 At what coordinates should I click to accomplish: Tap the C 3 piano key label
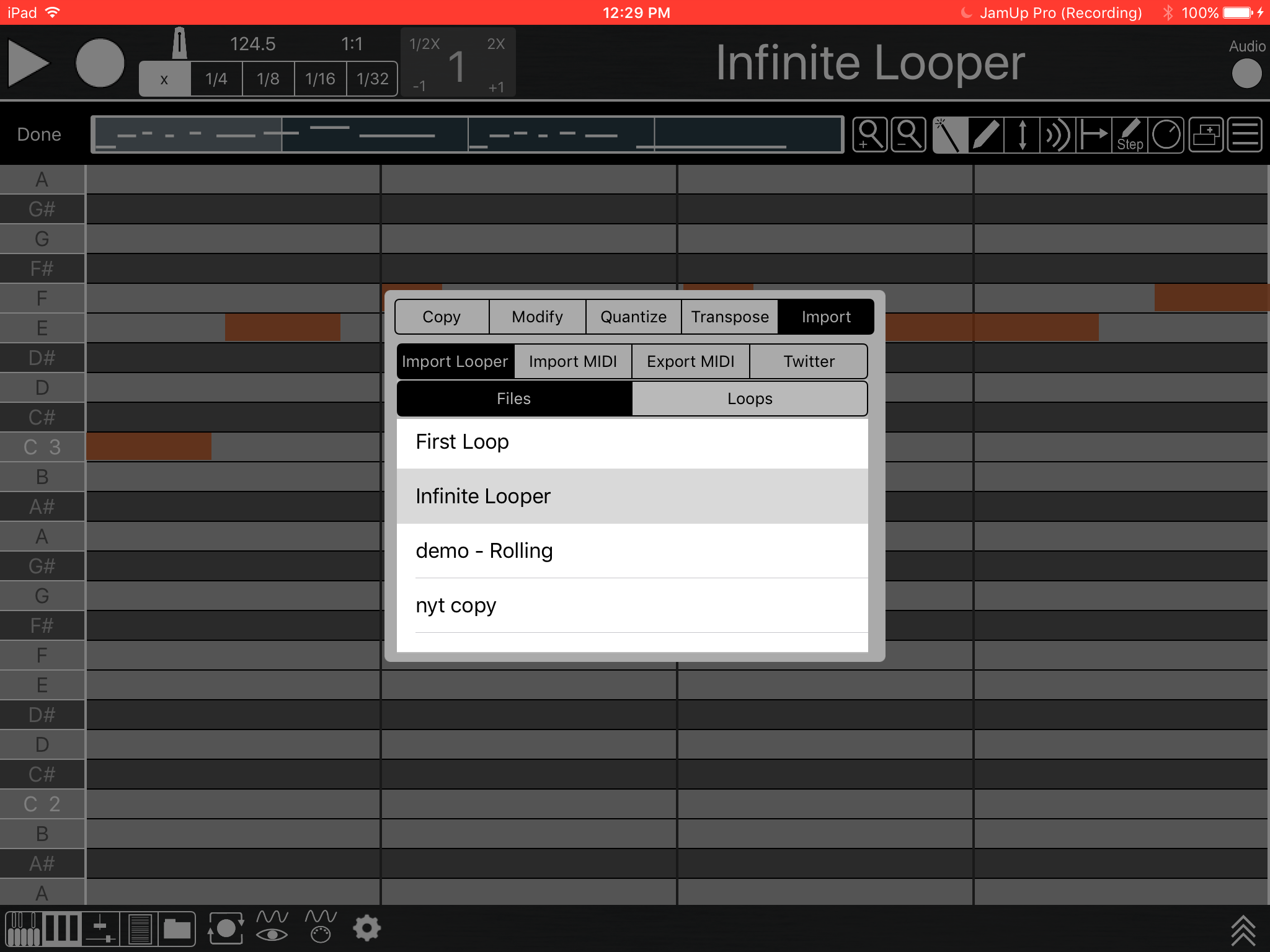[42, 447]
